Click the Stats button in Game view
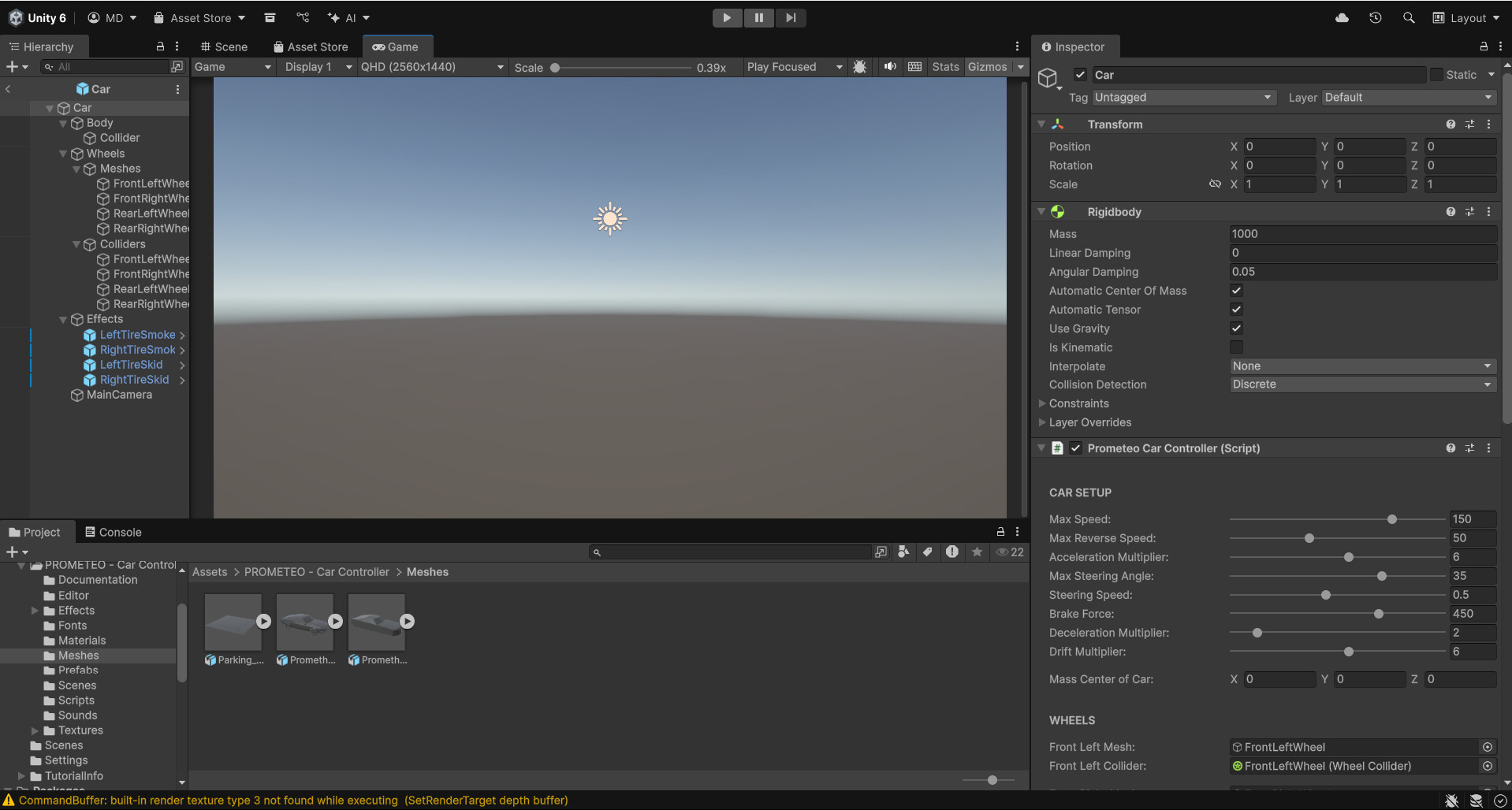1512x810 pixels. pyautogui.click(x=945, y=67)
